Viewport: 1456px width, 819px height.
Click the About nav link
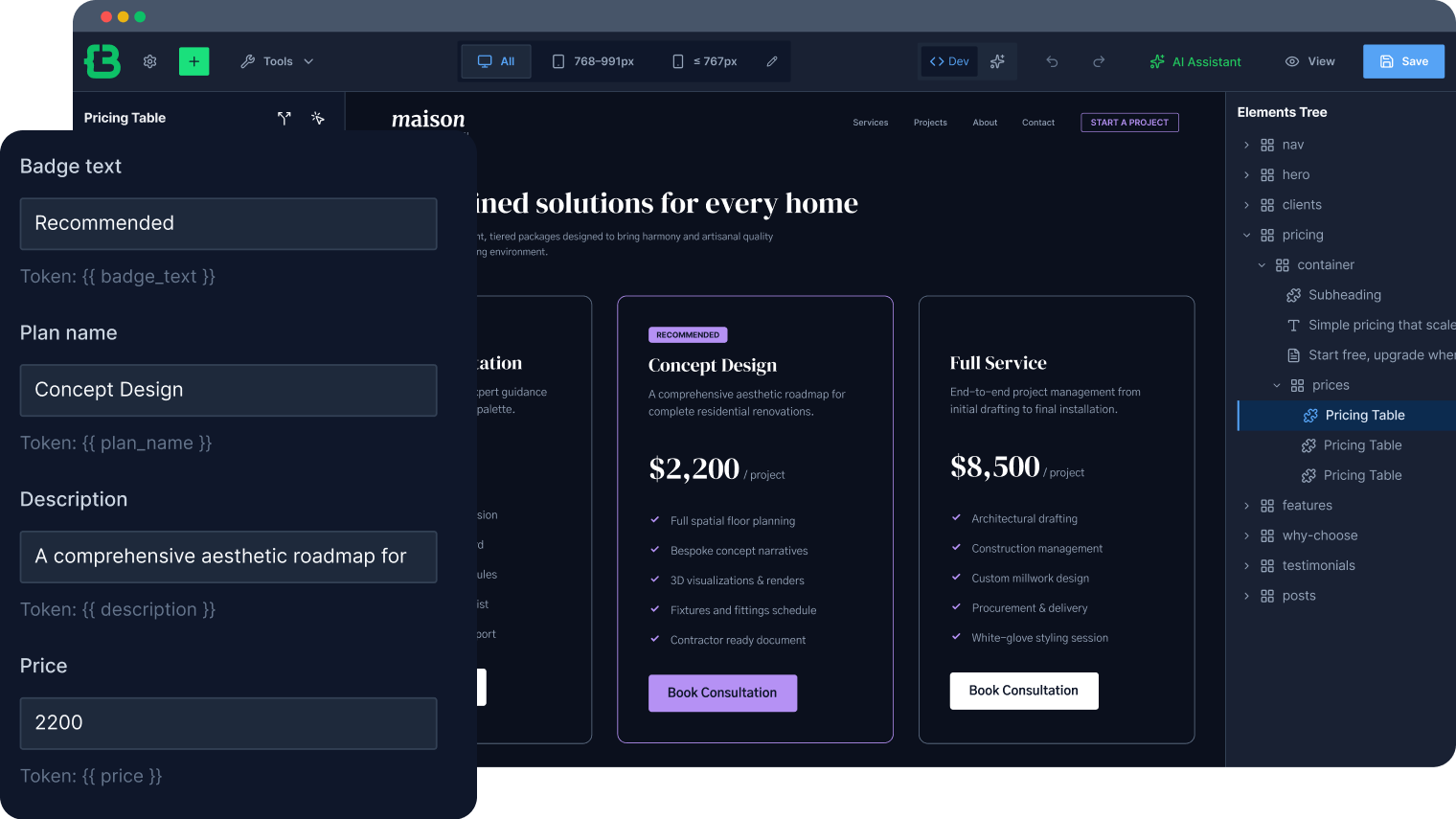[x=985, y=123]
